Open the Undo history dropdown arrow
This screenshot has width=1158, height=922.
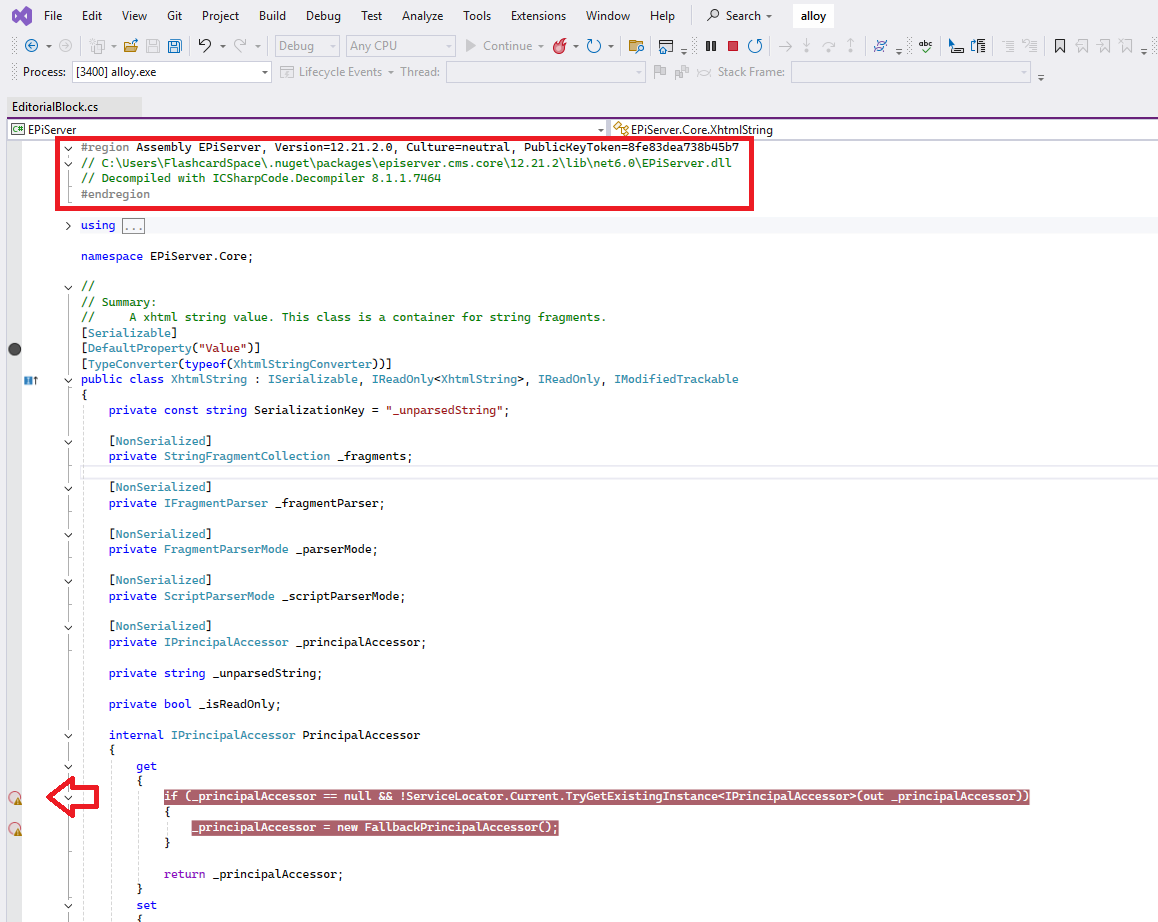point(222,46)
